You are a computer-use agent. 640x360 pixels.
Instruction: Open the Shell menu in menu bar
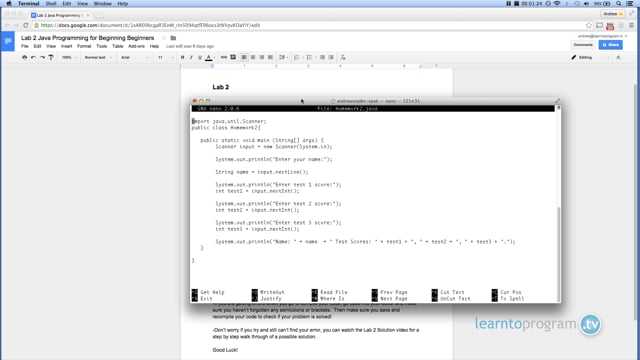pos(51,4)
